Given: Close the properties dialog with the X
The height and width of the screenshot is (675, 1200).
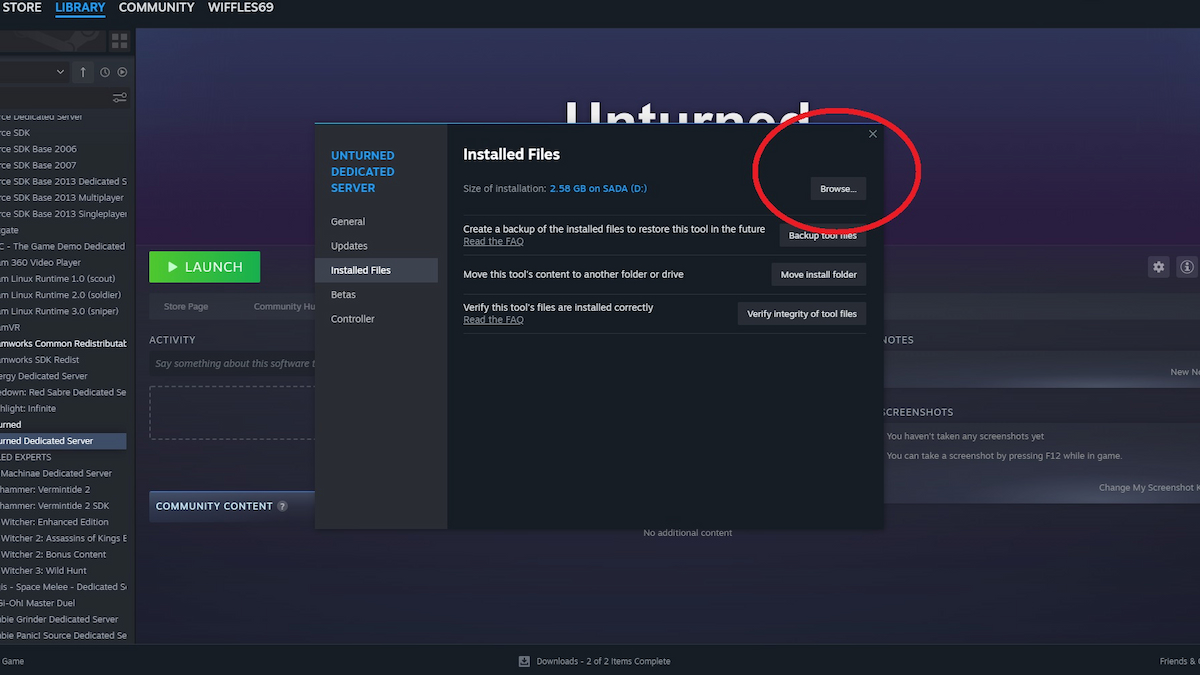Looking at the screenshot, I should point(872,134).
